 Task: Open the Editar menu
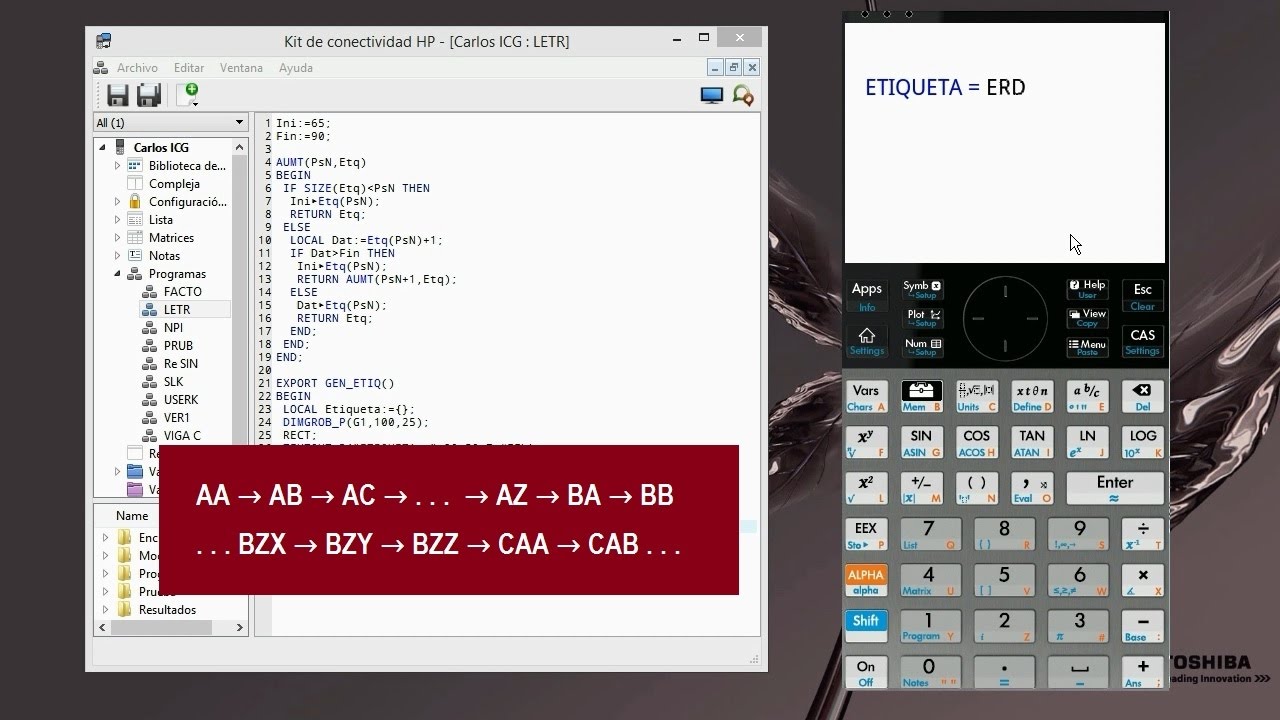pyautogui.click(x=189, y=68)
